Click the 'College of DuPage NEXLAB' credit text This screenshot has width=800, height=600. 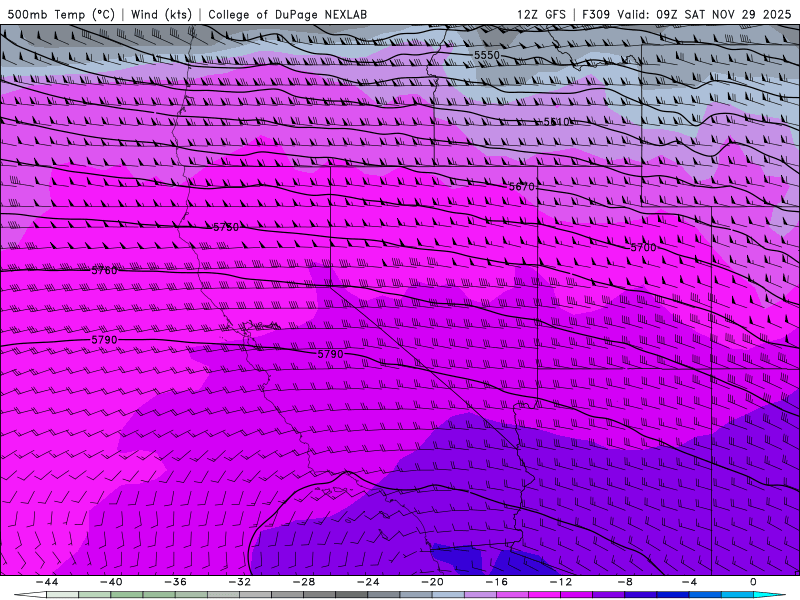(287, 14)
